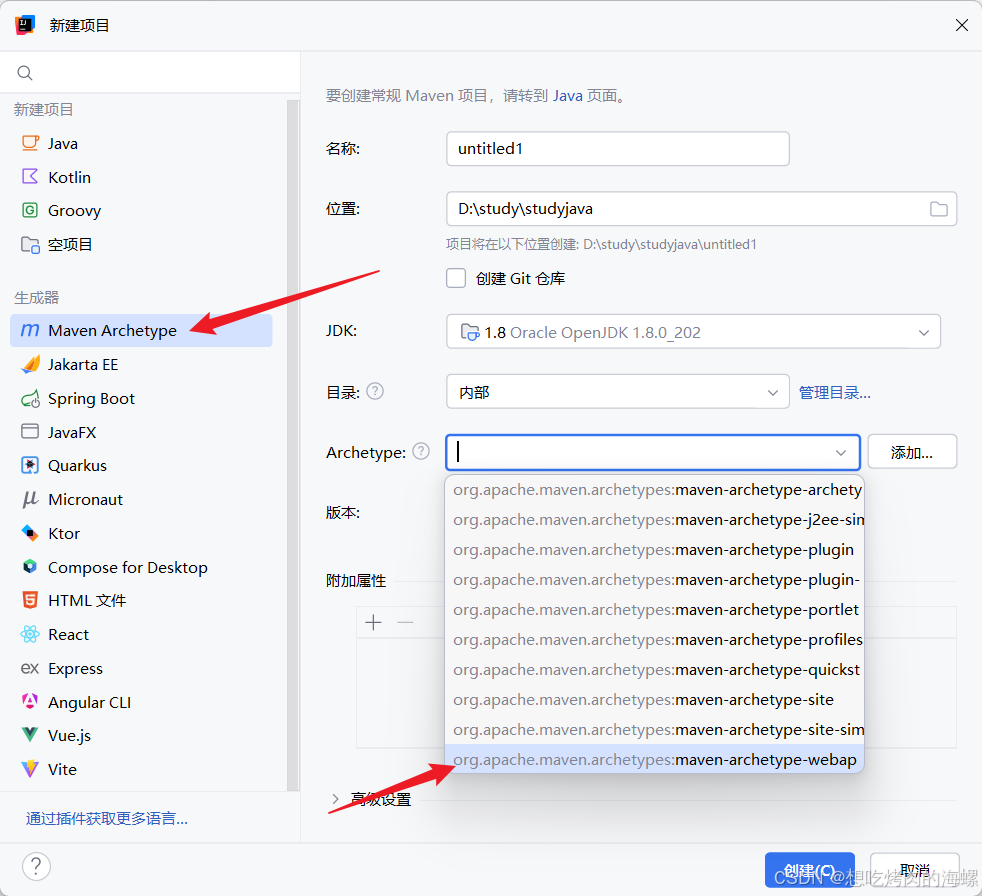Image resolution: width=982 pixels, height=896 pixels.
Task: Click the 名称 field containing untitled1
Action: [618, 148]
